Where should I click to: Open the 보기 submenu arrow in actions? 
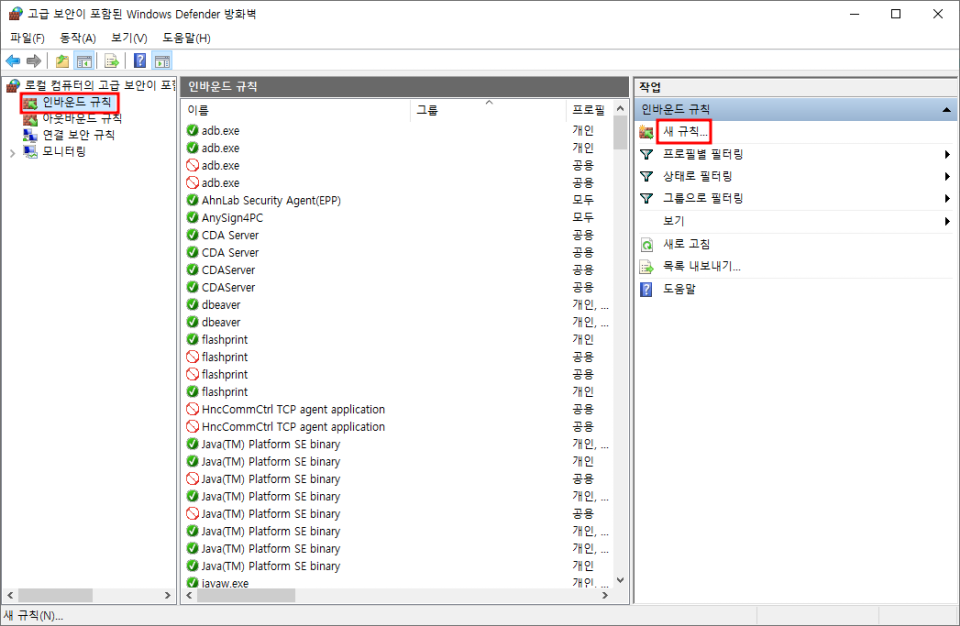click(947, 221)
